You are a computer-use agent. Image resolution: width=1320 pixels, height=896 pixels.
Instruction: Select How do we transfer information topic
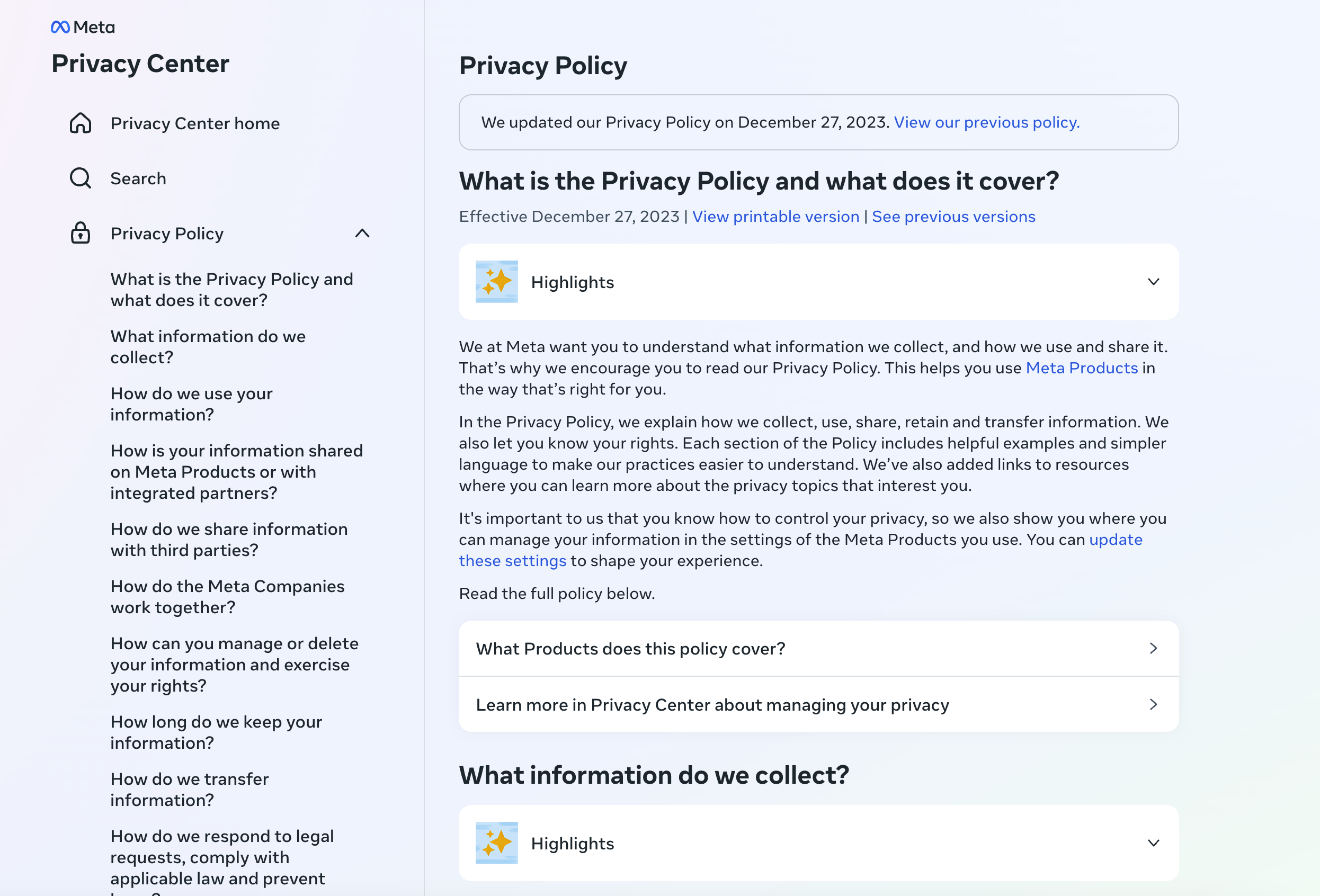tap(190, 789)
